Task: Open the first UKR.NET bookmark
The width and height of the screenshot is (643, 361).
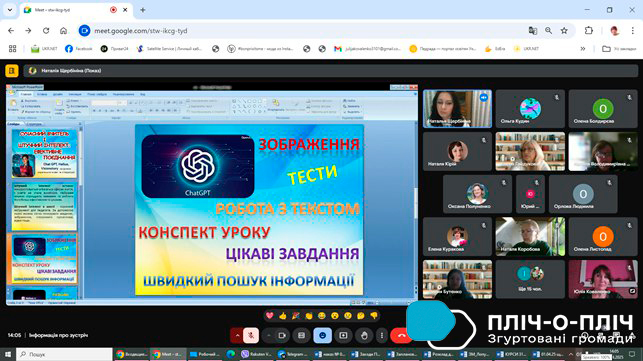Action: click(44, 49)
